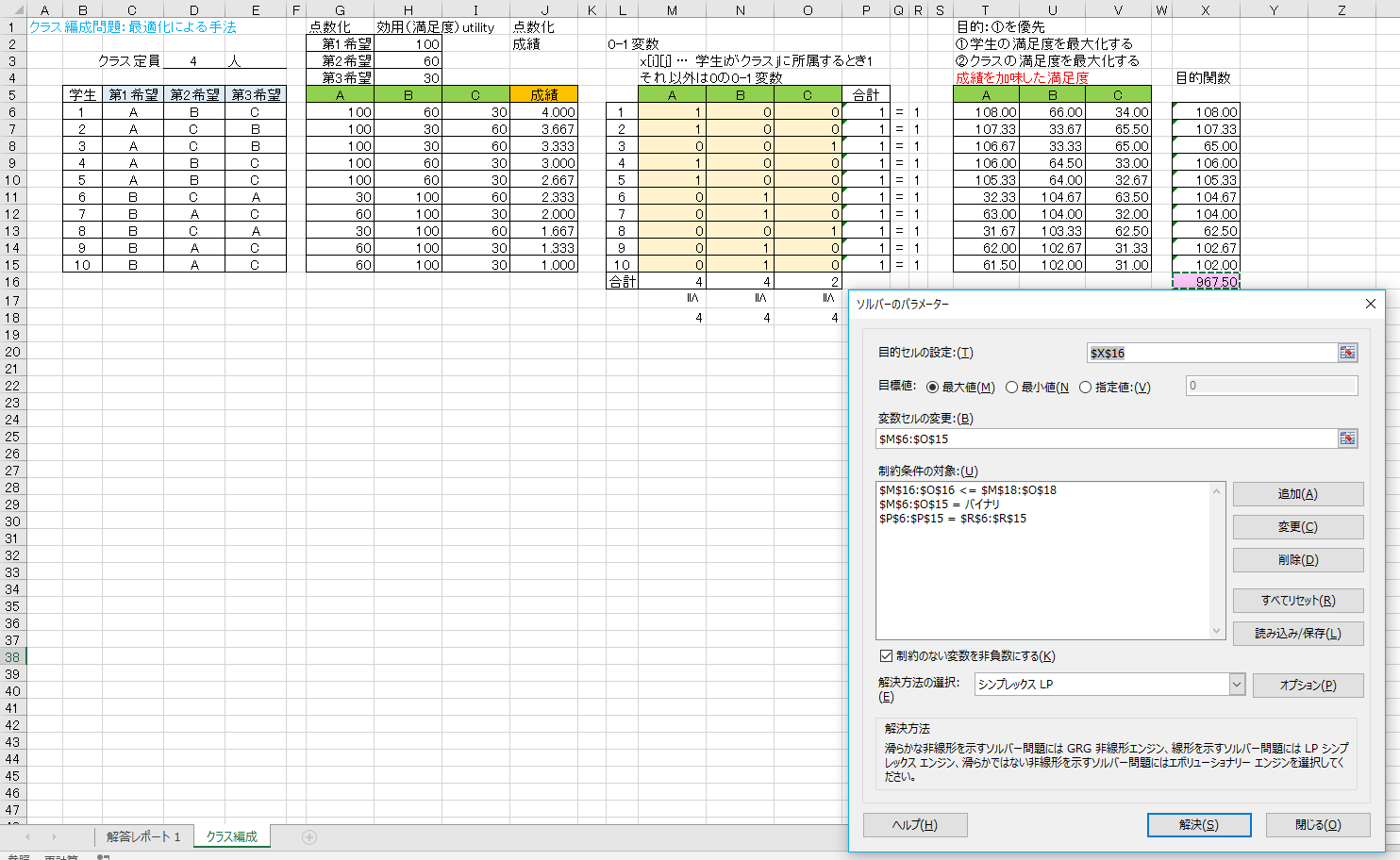Open the シンプレックス LP solving method dropdown
Viewport: 1400px width, 860px height.
pos(1237,685)
